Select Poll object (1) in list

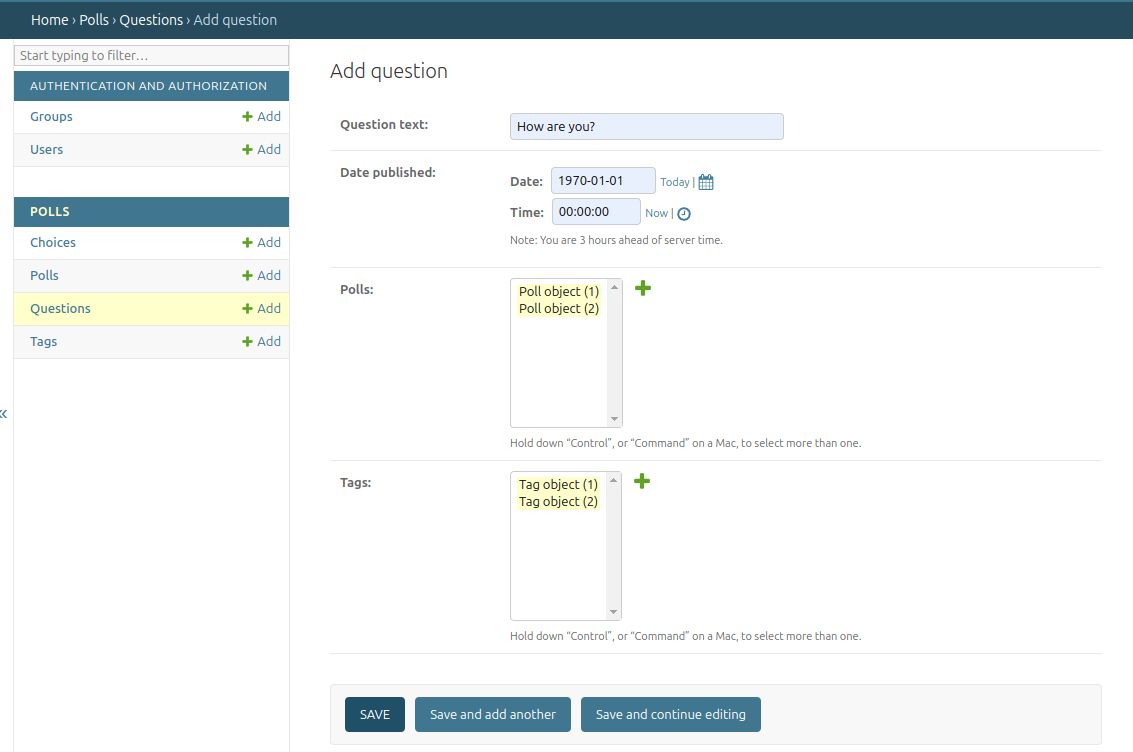559,291
